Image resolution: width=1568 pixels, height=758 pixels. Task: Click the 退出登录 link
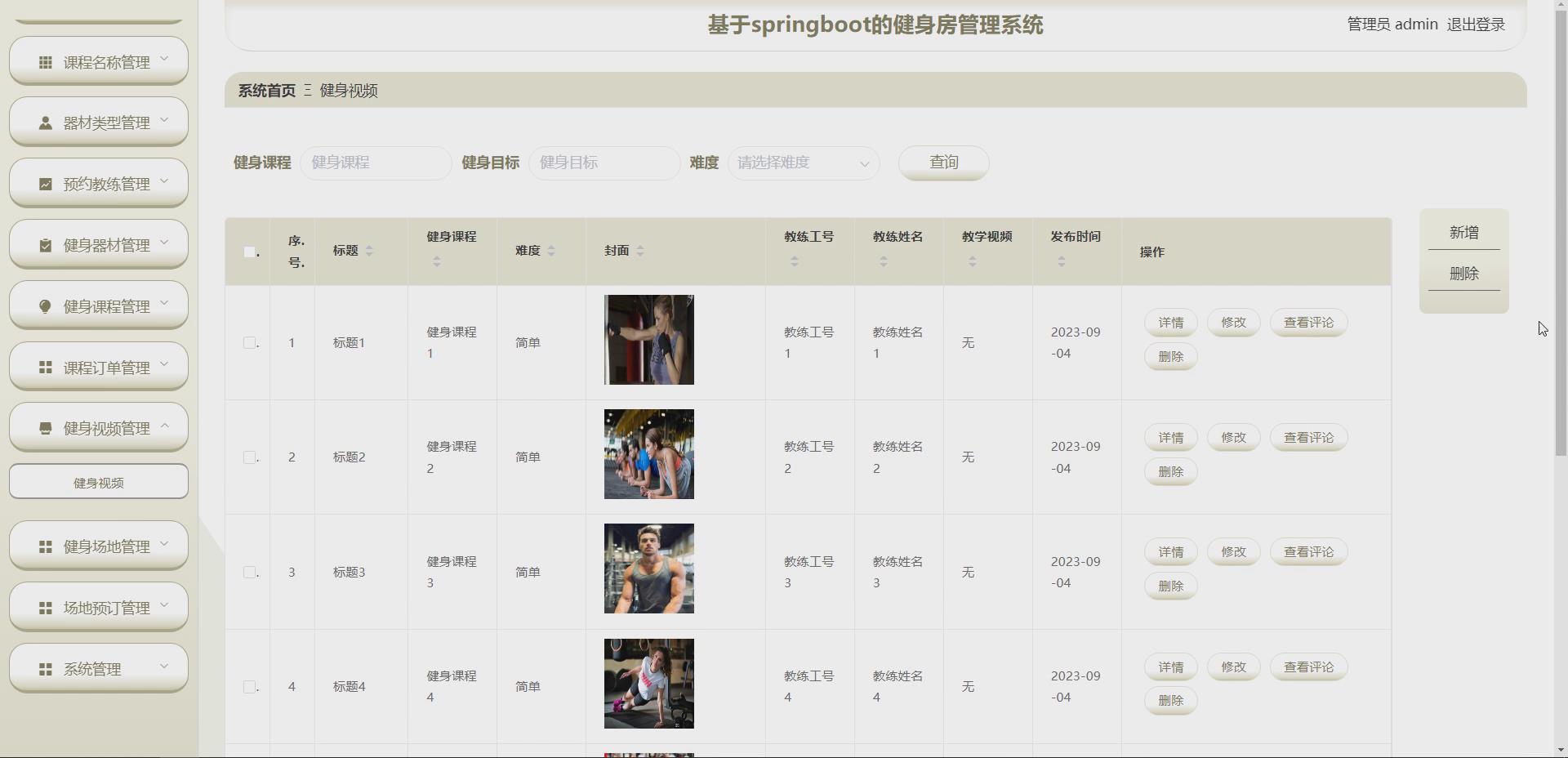1476,25
